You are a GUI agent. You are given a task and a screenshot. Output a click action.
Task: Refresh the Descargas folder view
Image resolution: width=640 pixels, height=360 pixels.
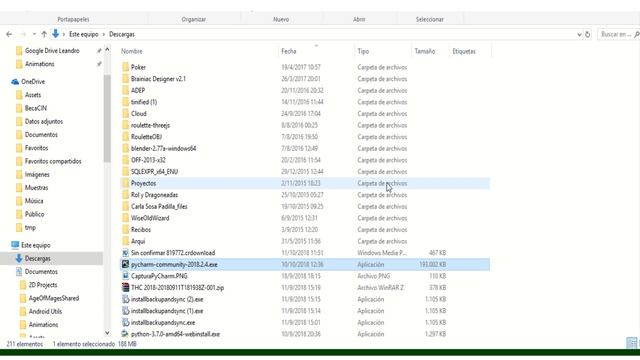click(588, 35)
